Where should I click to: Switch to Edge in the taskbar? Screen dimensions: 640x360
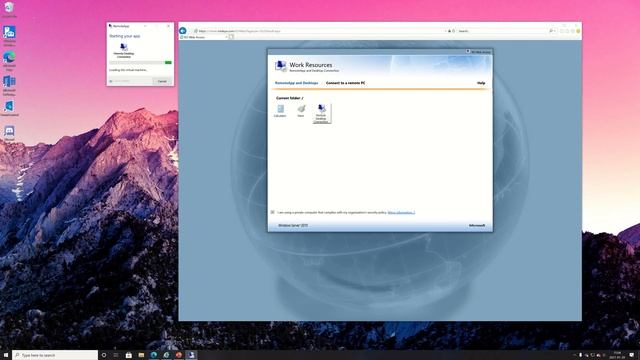153,355
